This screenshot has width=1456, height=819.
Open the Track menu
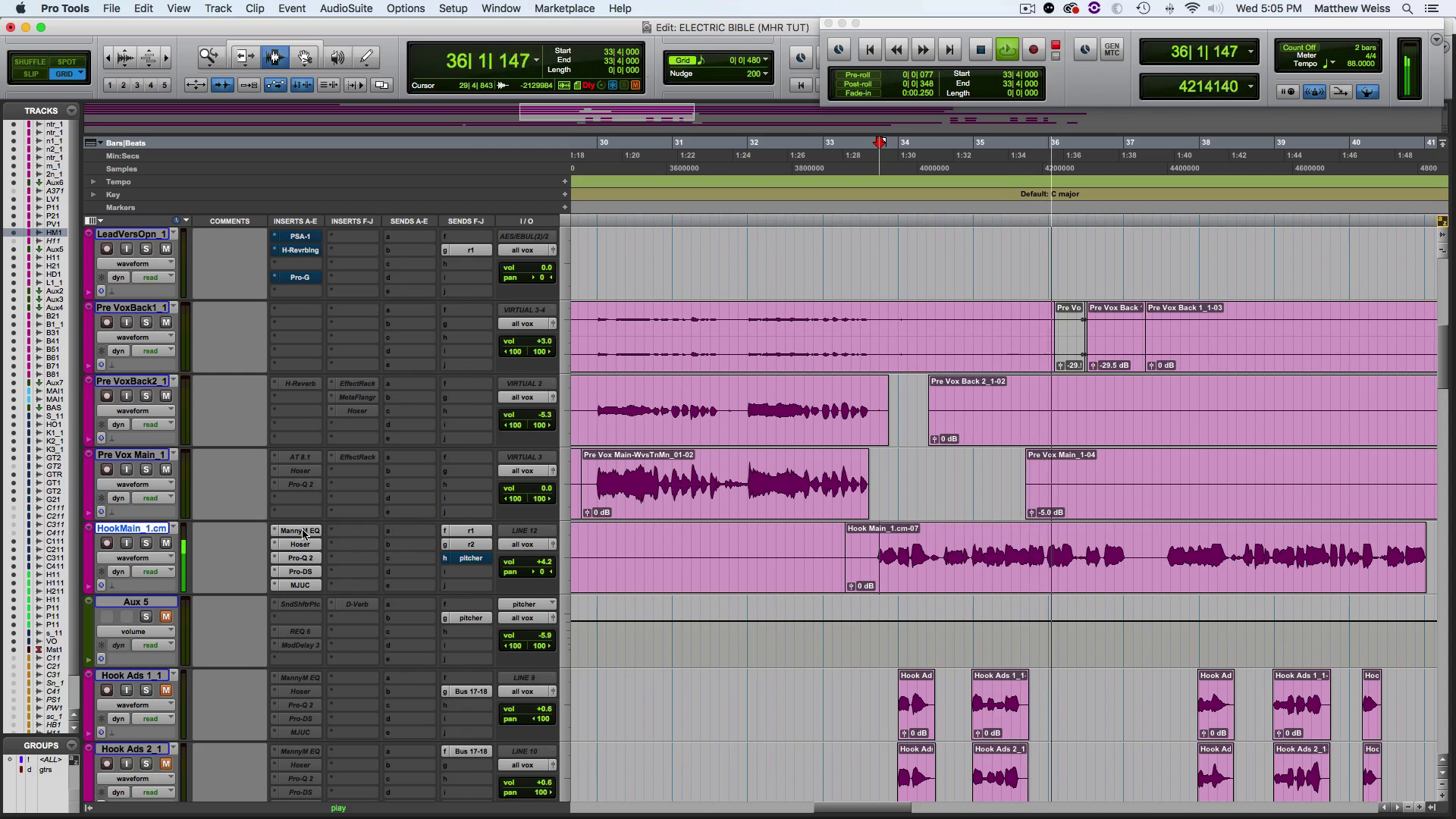click(218, 8)
